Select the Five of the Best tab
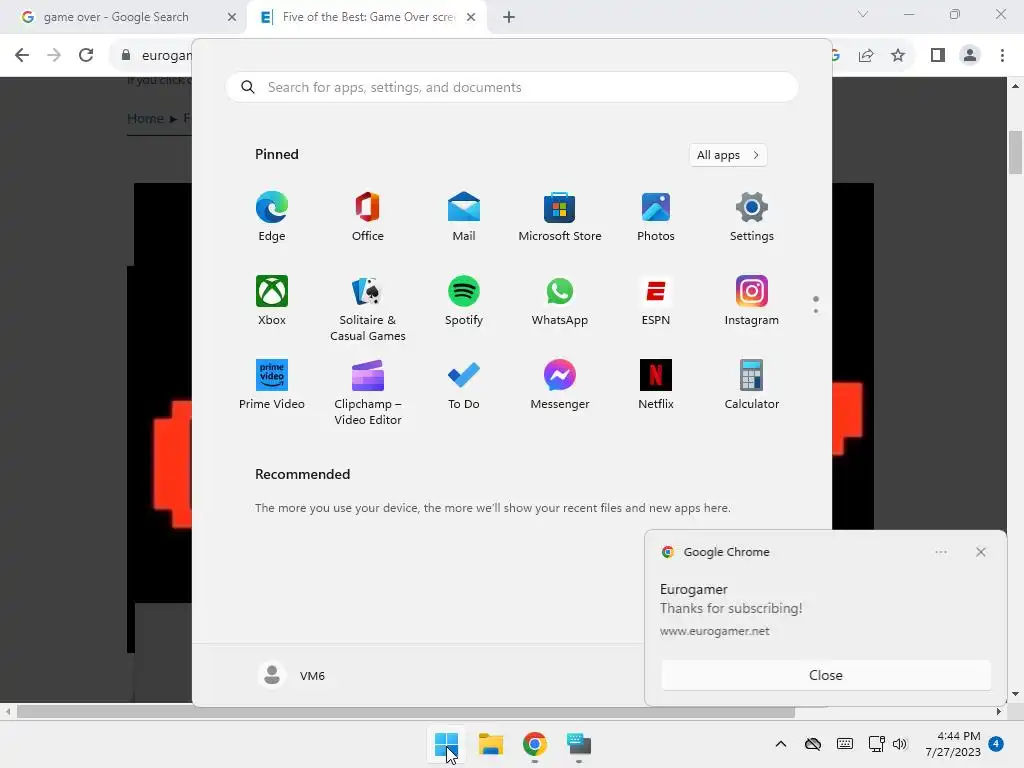1024x768 pixels. (366, 17)
